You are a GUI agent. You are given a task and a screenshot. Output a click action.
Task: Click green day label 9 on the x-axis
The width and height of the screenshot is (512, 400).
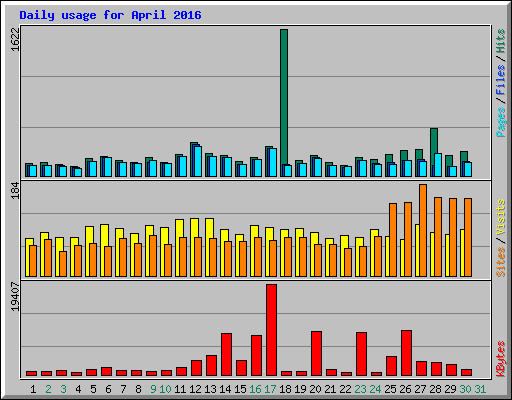point(153,389)
